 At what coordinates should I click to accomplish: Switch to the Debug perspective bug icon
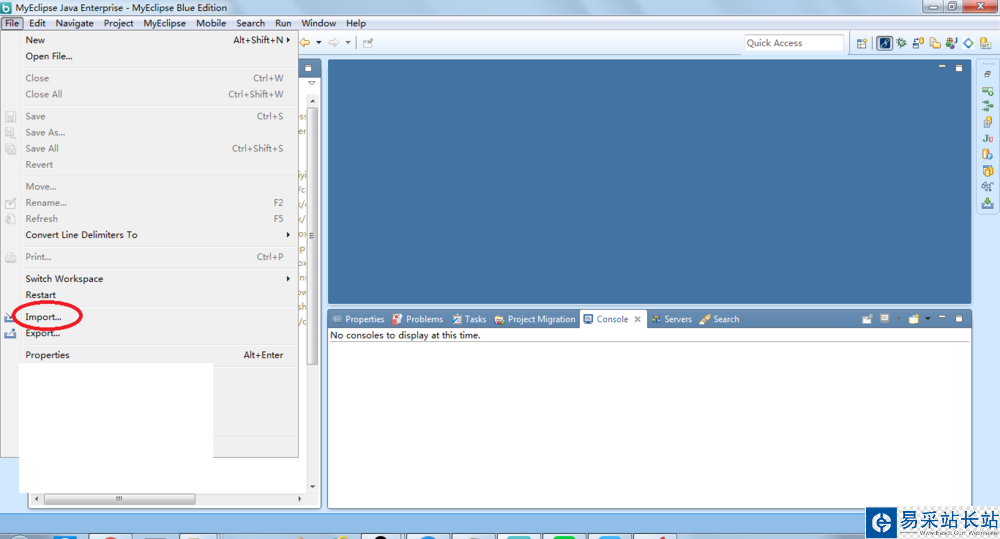901,43
